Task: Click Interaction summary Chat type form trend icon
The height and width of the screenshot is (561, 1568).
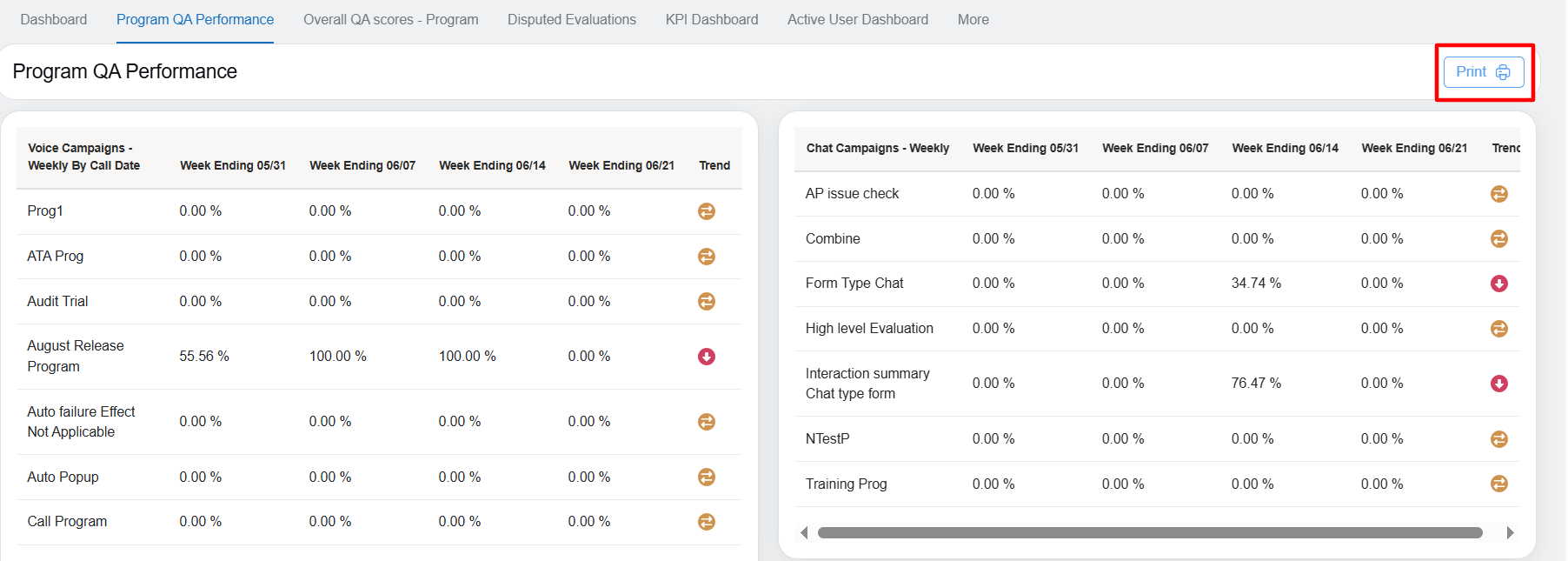Action: click(1498, 384)
